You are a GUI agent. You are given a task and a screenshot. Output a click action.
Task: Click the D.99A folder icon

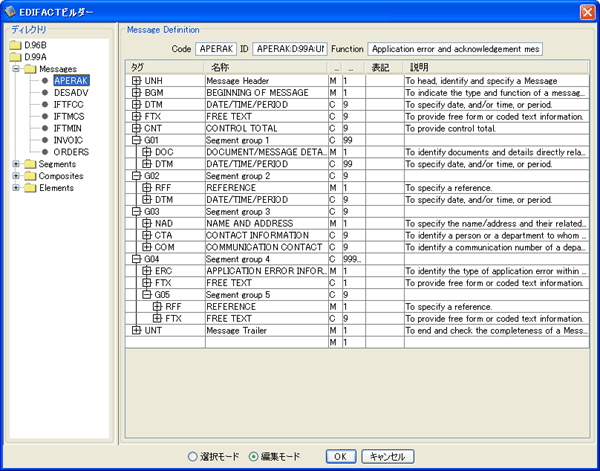click(x=16, y=57)
